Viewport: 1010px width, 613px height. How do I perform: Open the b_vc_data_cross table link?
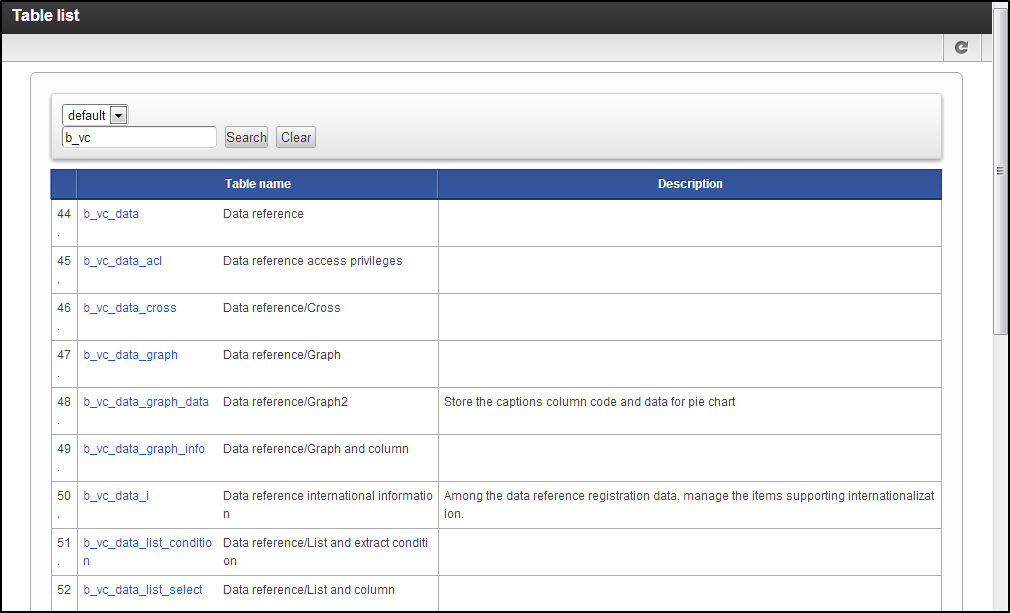coord(130,308)
